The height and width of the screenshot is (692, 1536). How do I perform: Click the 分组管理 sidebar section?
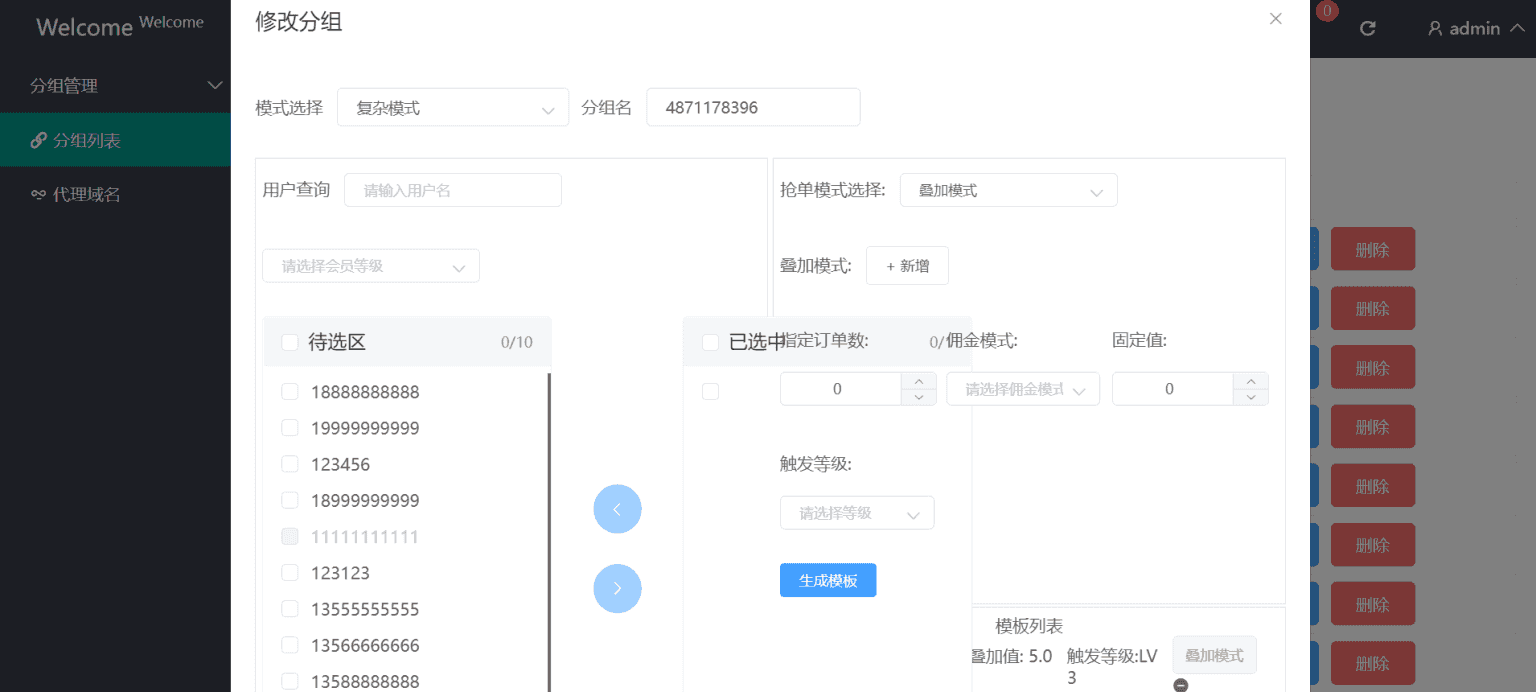[x=115, y=86]
